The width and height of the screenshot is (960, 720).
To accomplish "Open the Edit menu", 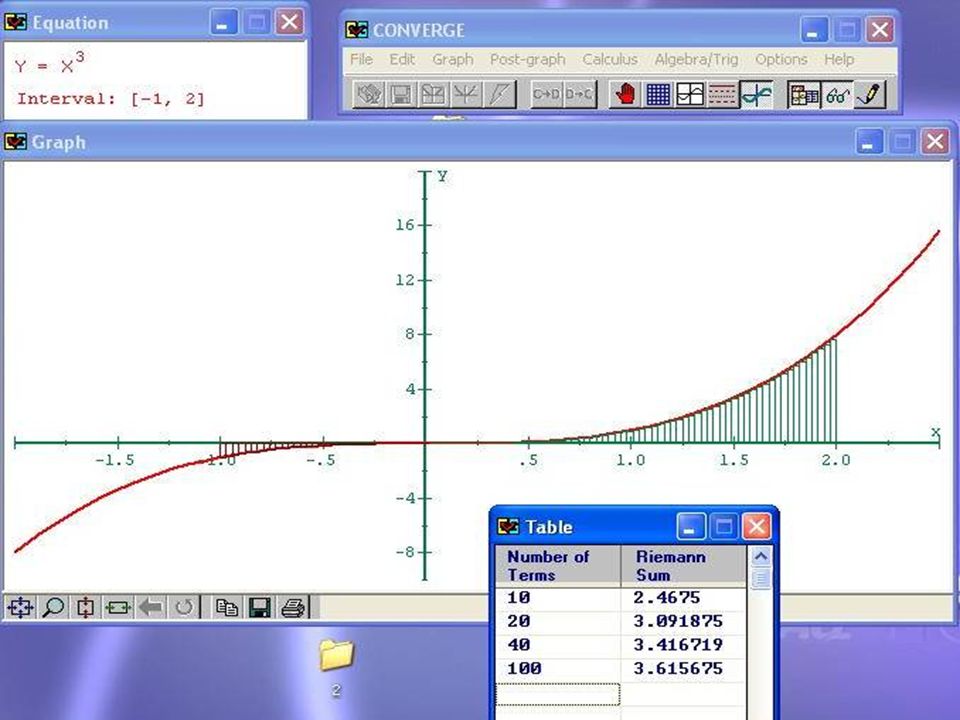I will (402, 59).
